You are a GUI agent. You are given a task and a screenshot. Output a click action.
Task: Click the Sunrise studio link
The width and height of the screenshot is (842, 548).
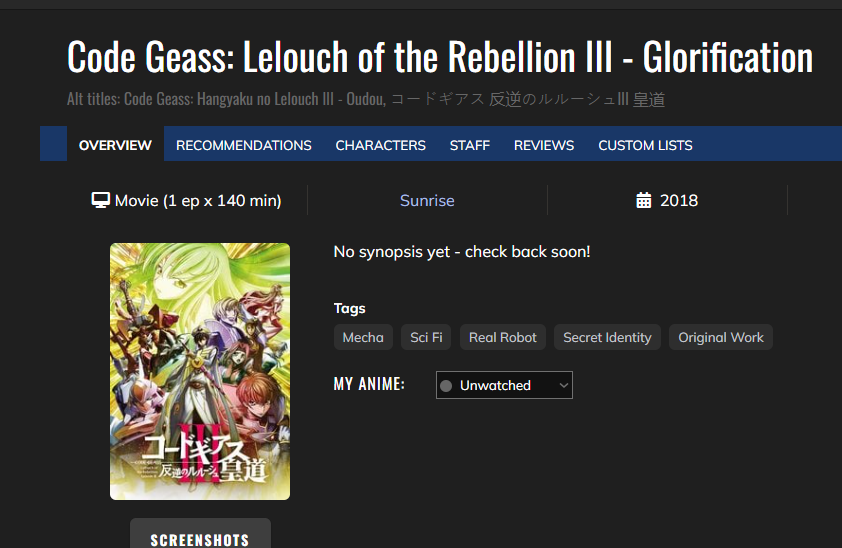[x=427, y=200]
